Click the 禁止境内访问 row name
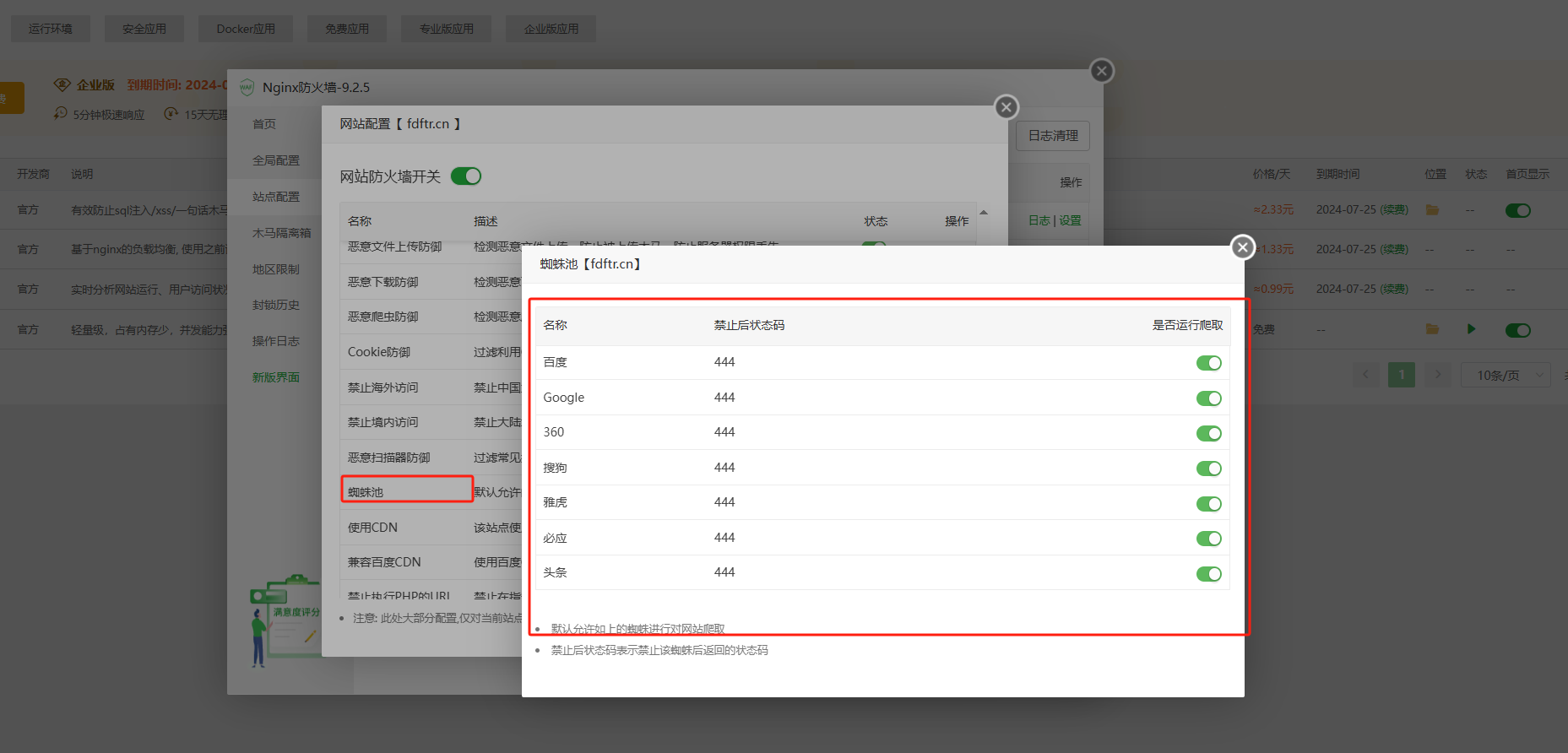Viewport: 1568px width, 753px height. pos(383,422)
